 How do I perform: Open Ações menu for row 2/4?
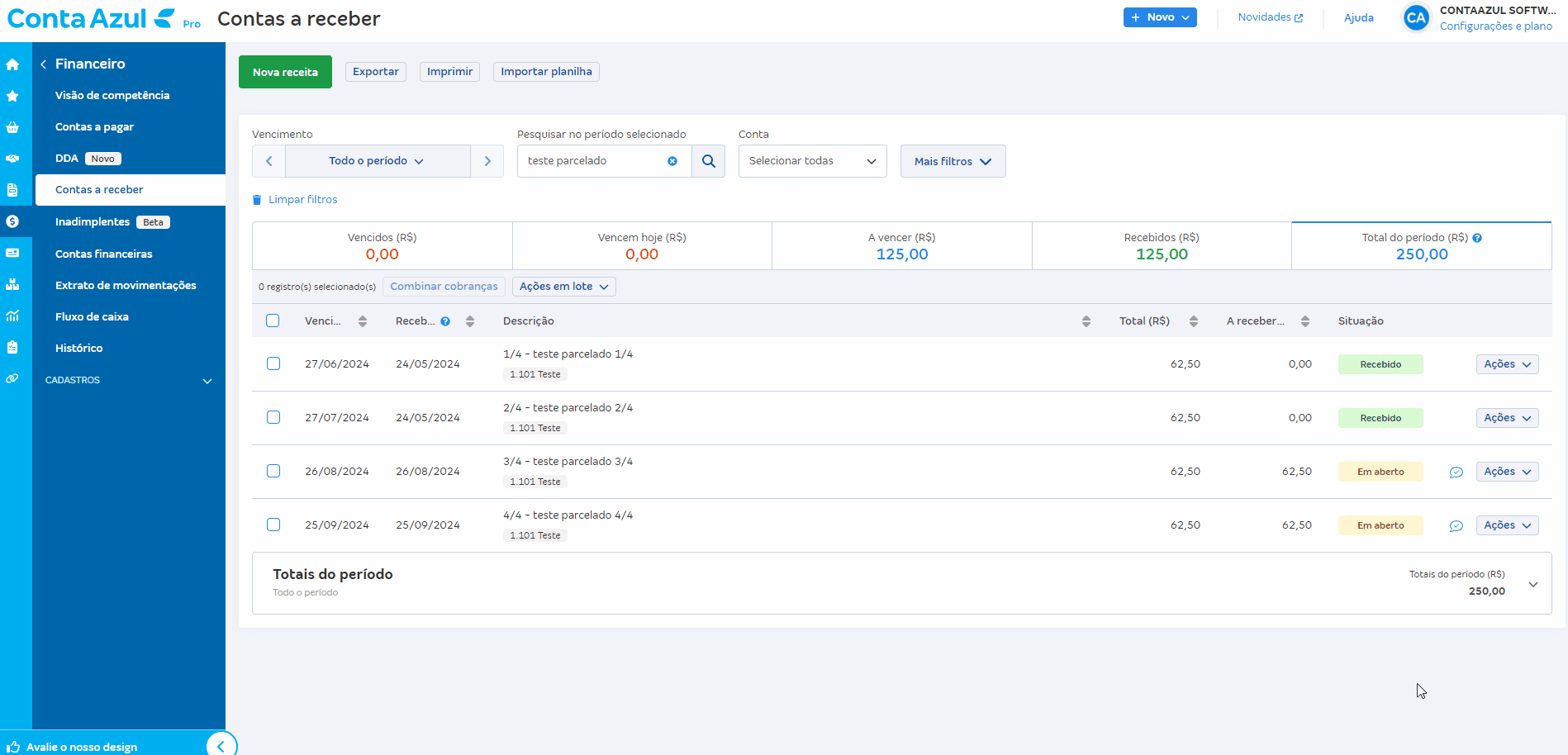(x=1507, y=418)
